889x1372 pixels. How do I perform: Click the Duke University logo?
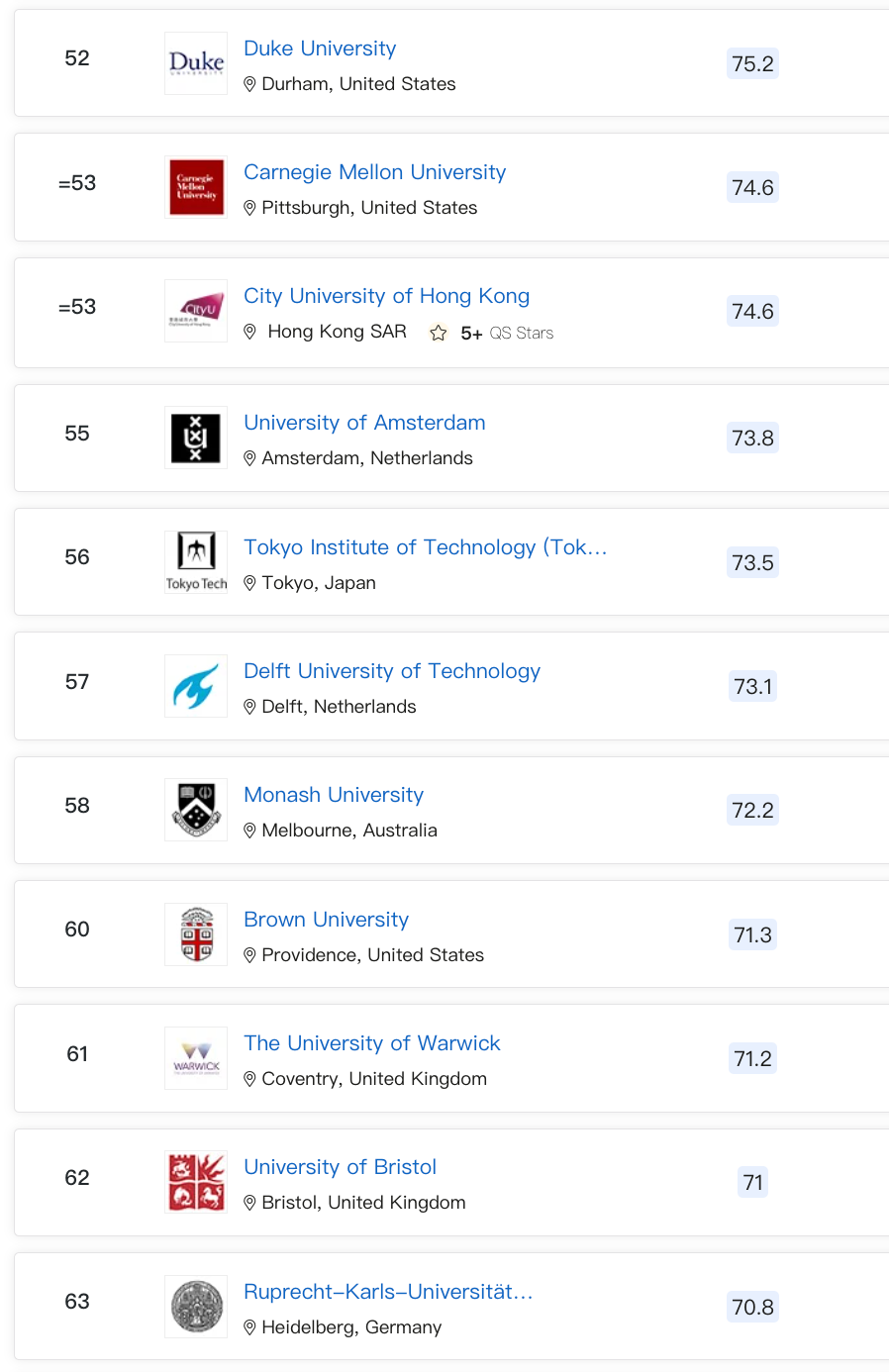(196, 63)
